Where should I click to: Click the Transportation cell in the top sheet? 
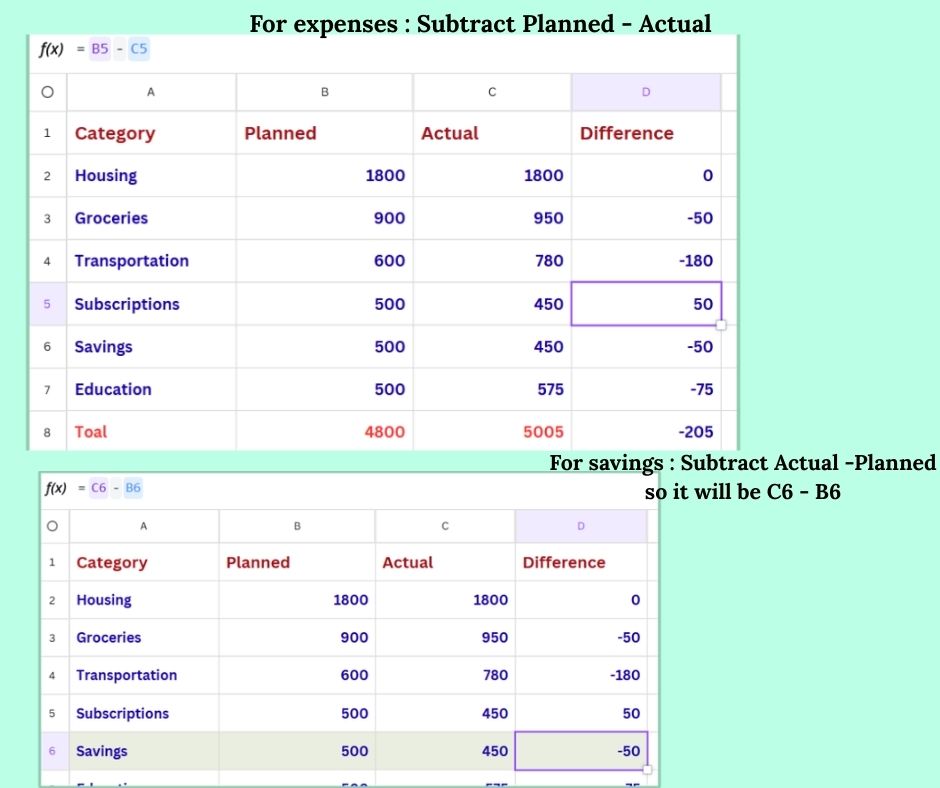151,261
